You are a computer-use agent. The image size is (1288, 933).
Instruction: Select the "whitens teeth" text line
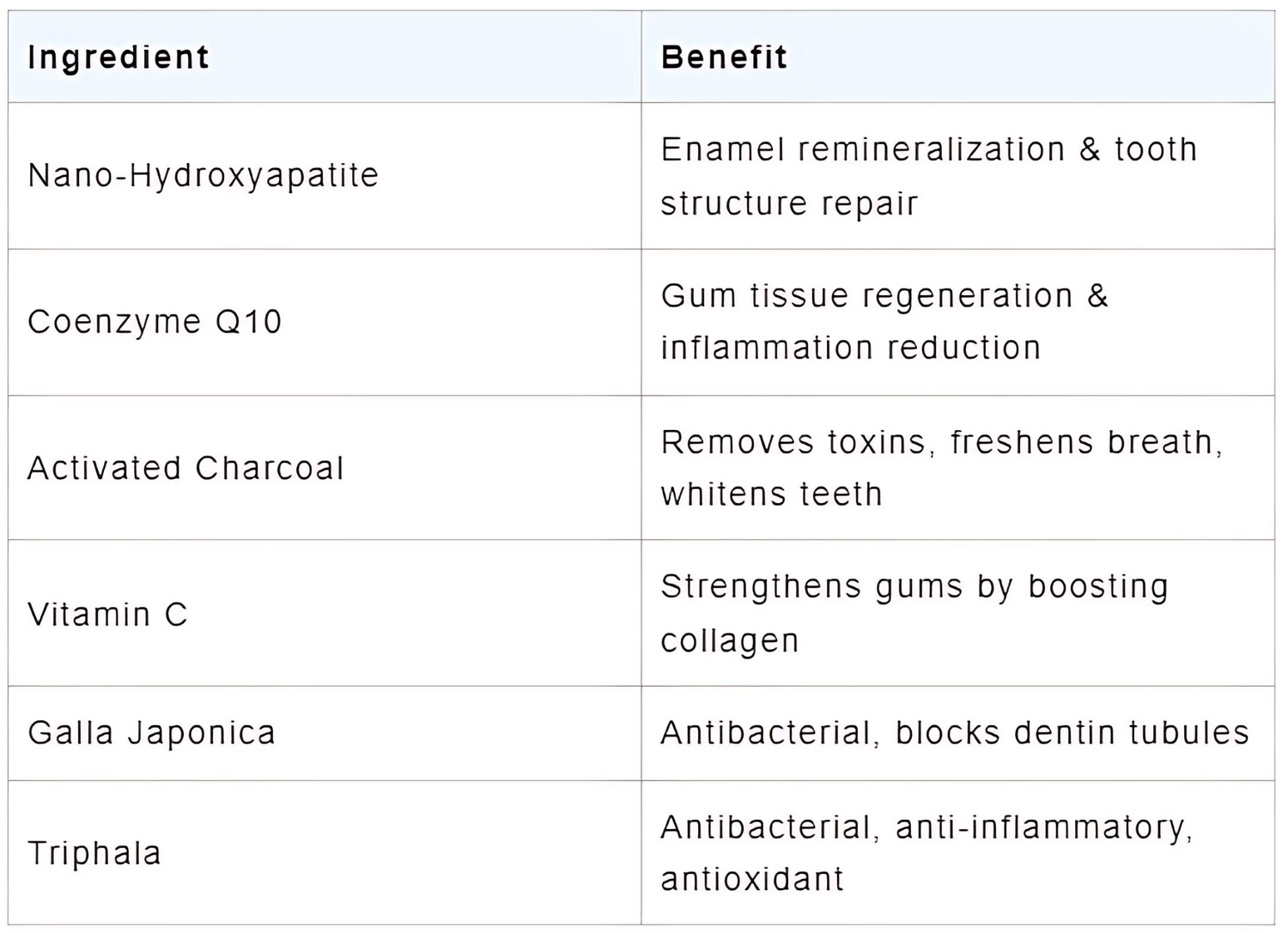point(771,494)
